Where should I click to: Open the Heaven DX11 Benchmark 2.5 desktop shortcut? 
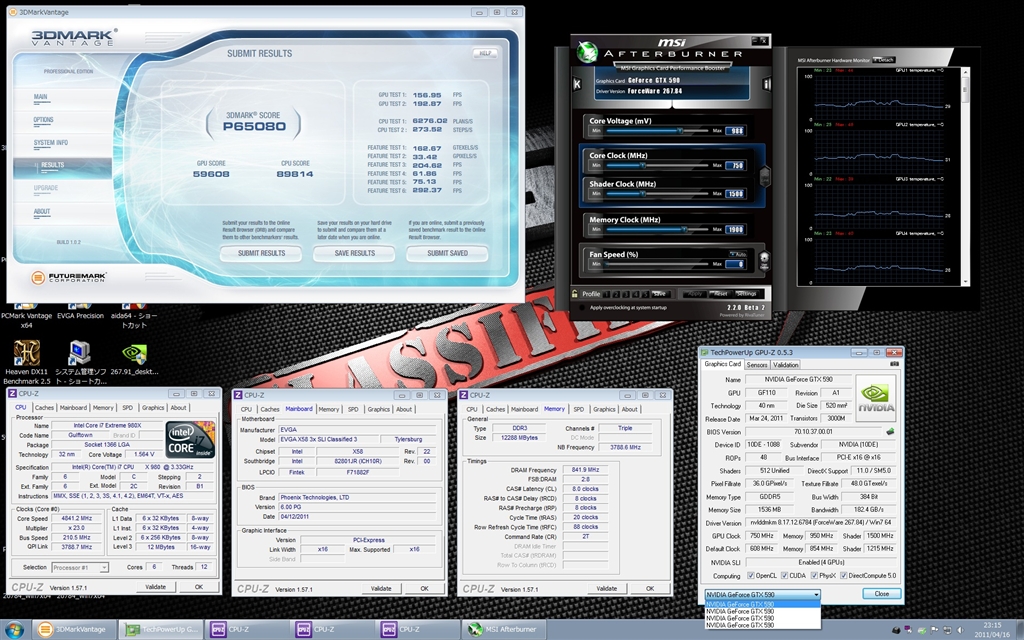pyautogui.click(x=27, y=361)
